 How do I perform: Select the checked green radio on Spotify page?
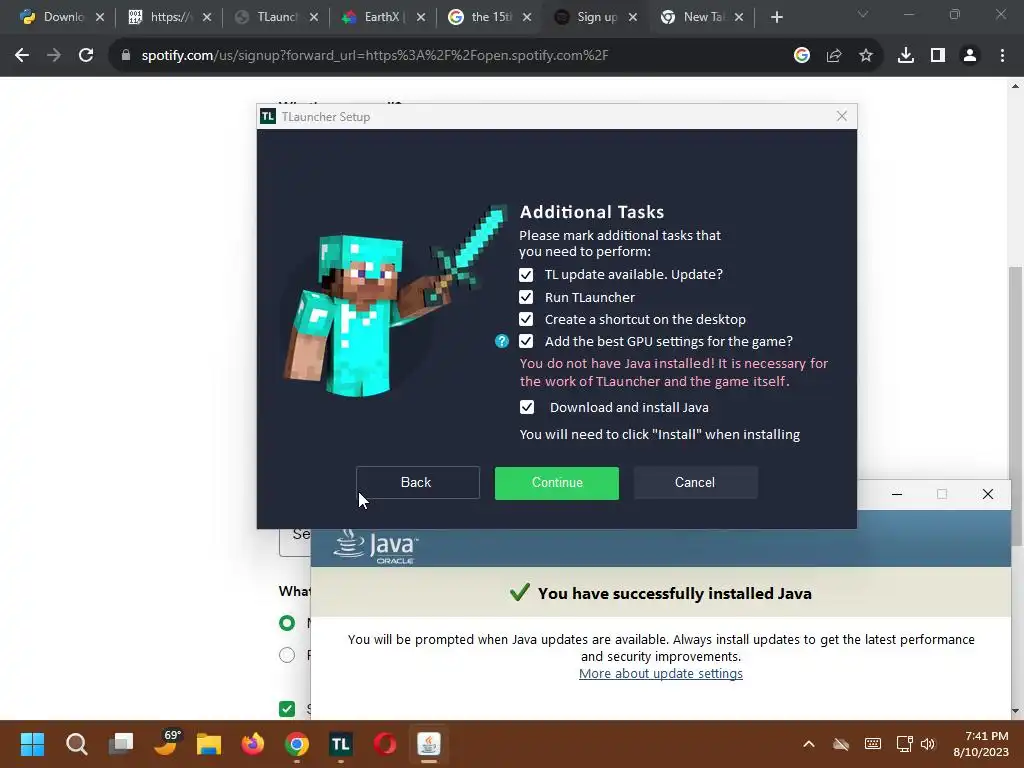click(287, 623)
